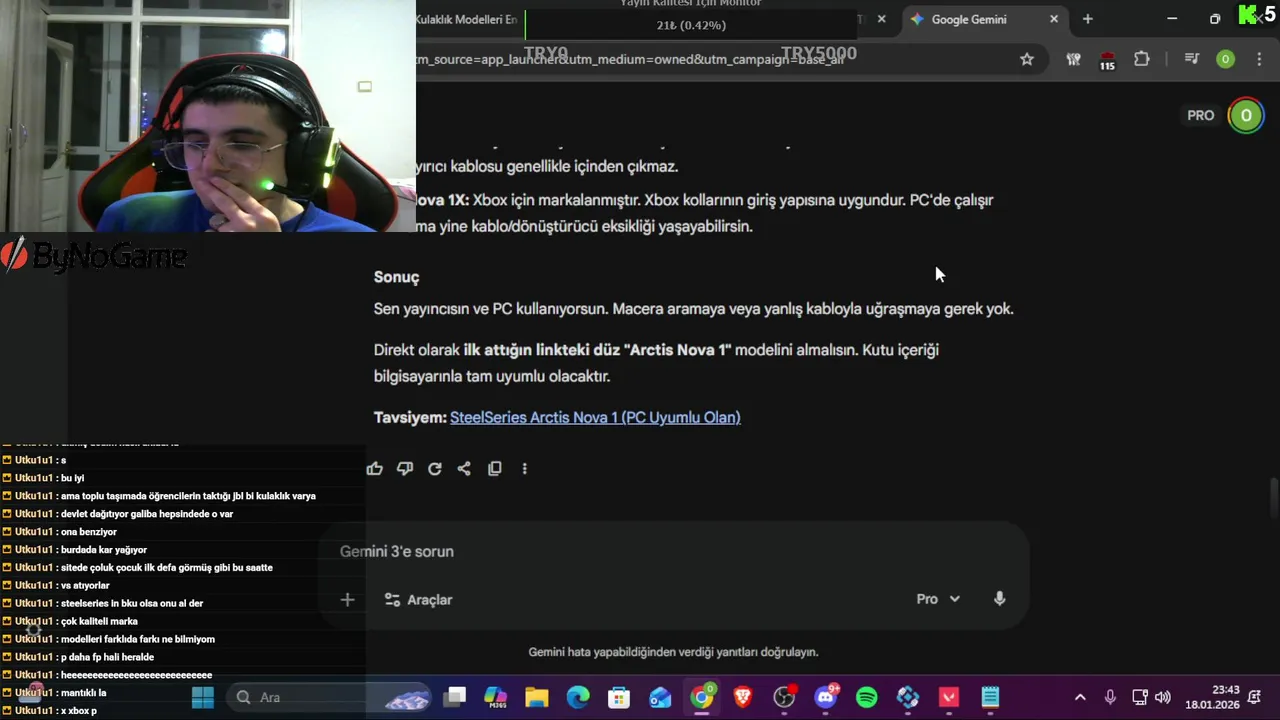1280x720 pixels.
Task: Open Microsoft Store from the taskbar
Action: point(619,697)
